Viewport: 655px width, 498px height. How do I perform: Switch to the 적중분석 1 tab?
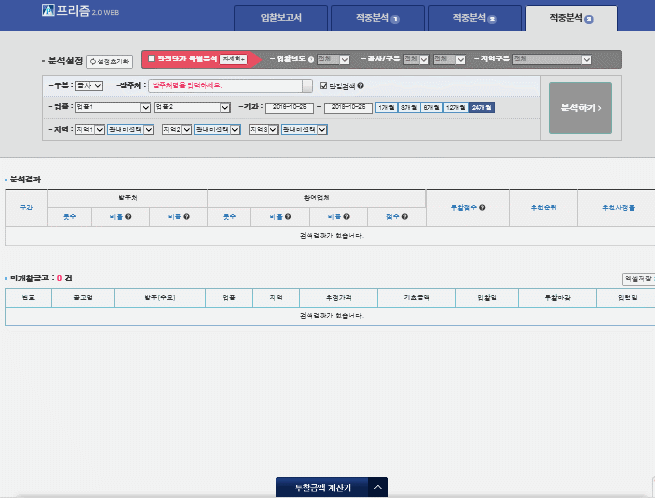click(378, 18)
